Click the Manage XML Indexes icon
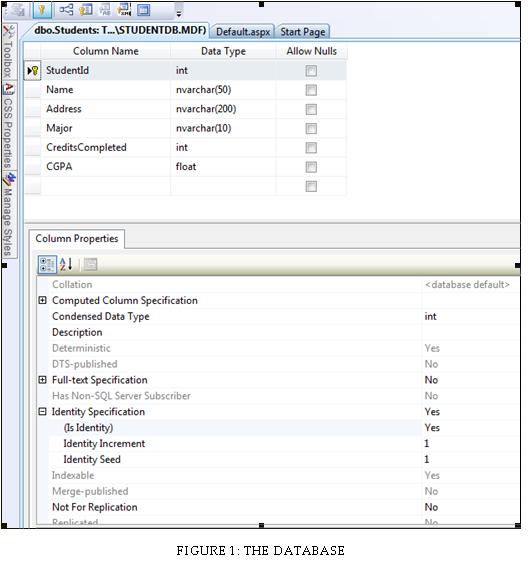530x561 pixels. tap(124, 10)
